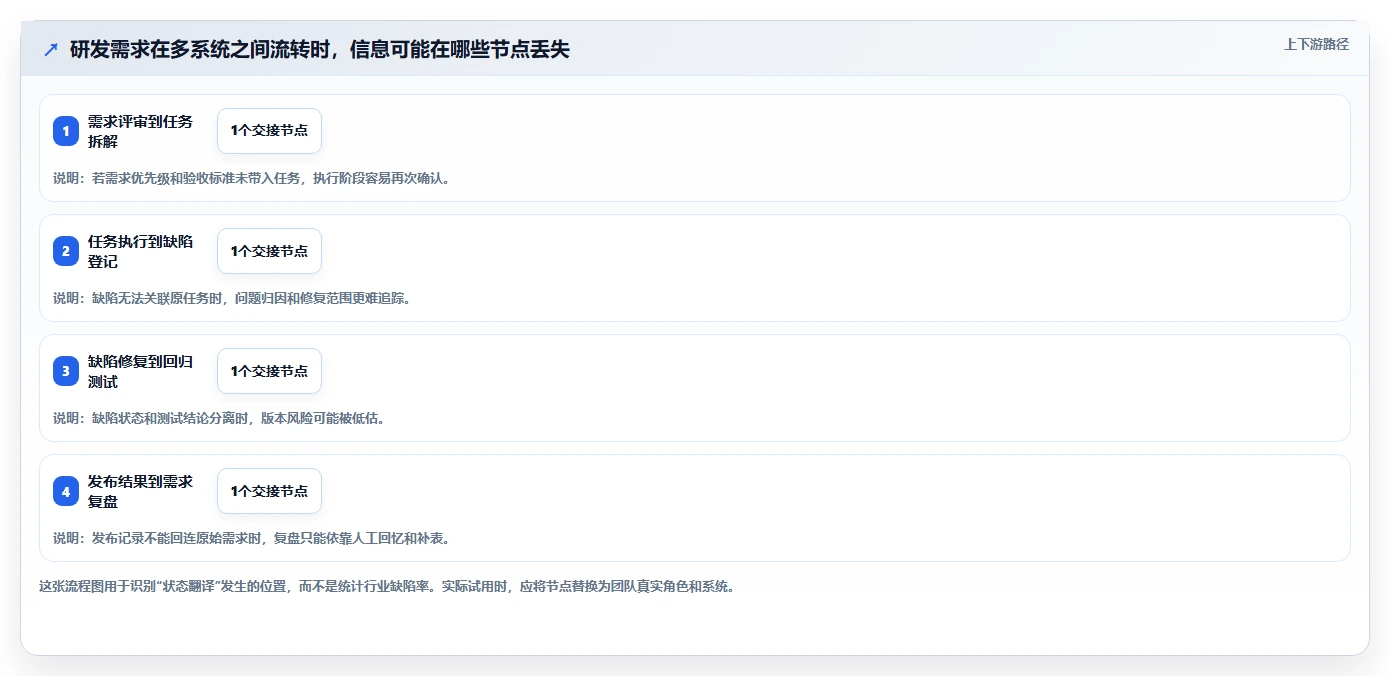Image resolution: width=1390 pixels, height=676 pixels.
Task: Click the 缺陷修复到回归测试 step title
Action: click(140, 371)
